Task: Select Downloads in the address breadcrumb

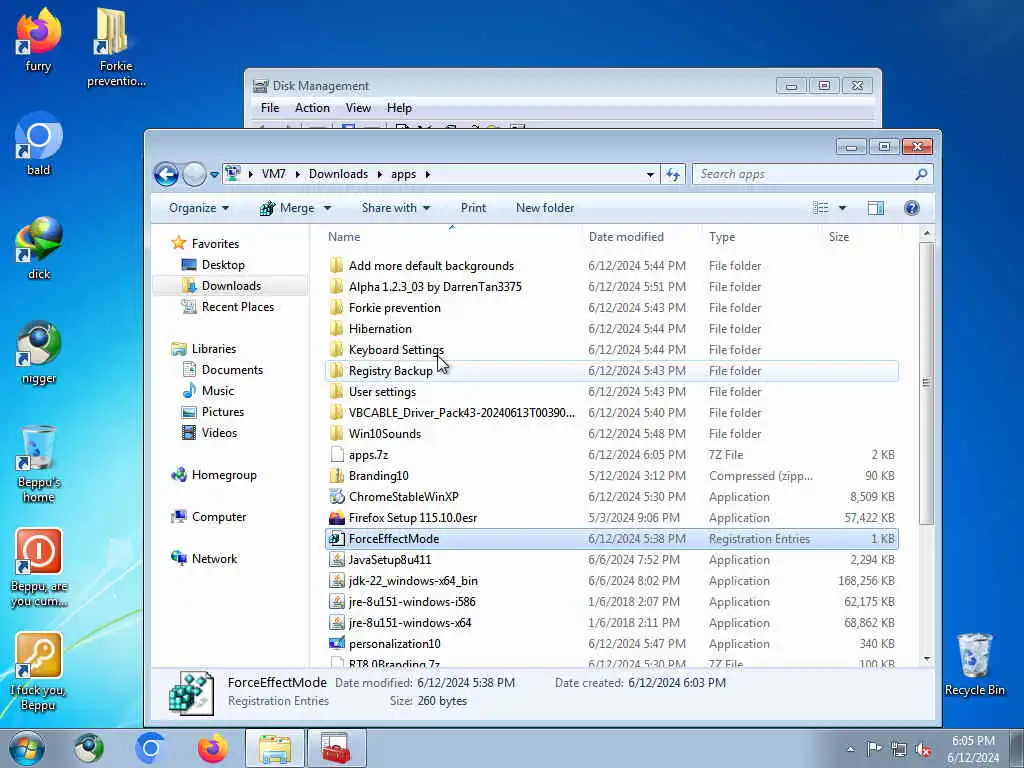Action: pyautogui.click(x=338, y=174)
